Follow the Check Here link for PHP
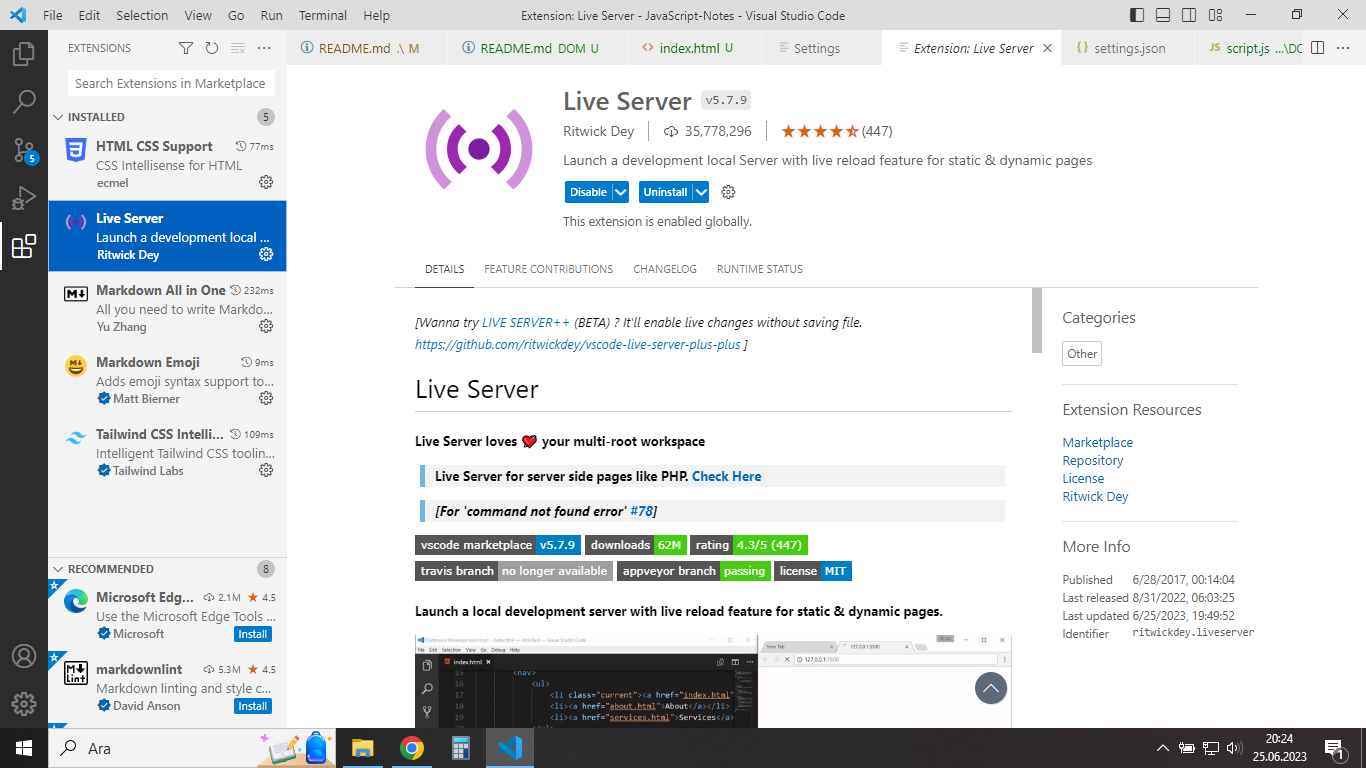 (726, 477)
